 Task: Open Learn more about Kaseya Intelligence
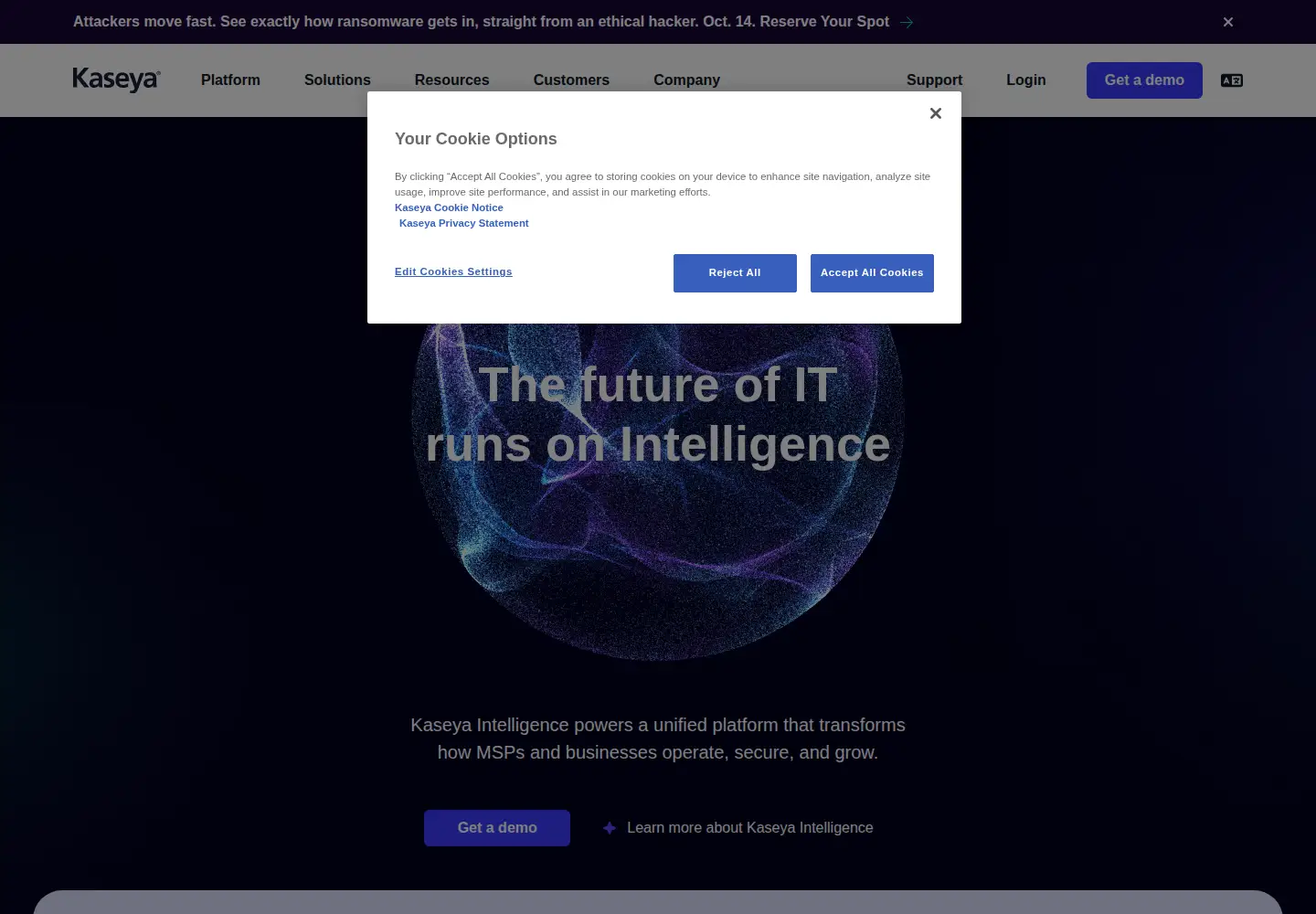click(749, 828)
